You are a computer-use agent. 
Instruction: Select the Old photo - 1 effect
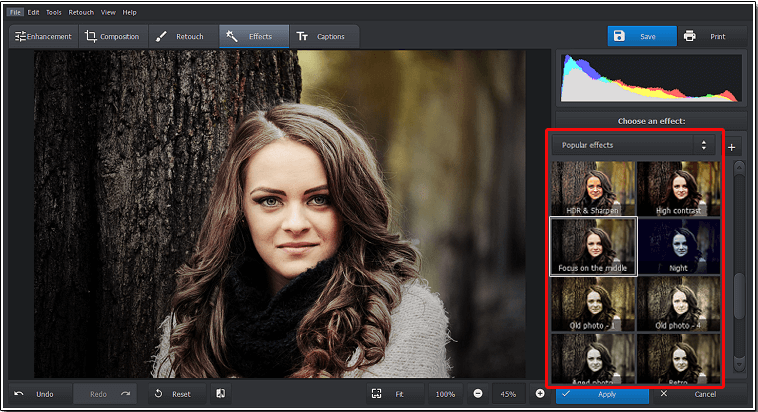tap(593, 304)
